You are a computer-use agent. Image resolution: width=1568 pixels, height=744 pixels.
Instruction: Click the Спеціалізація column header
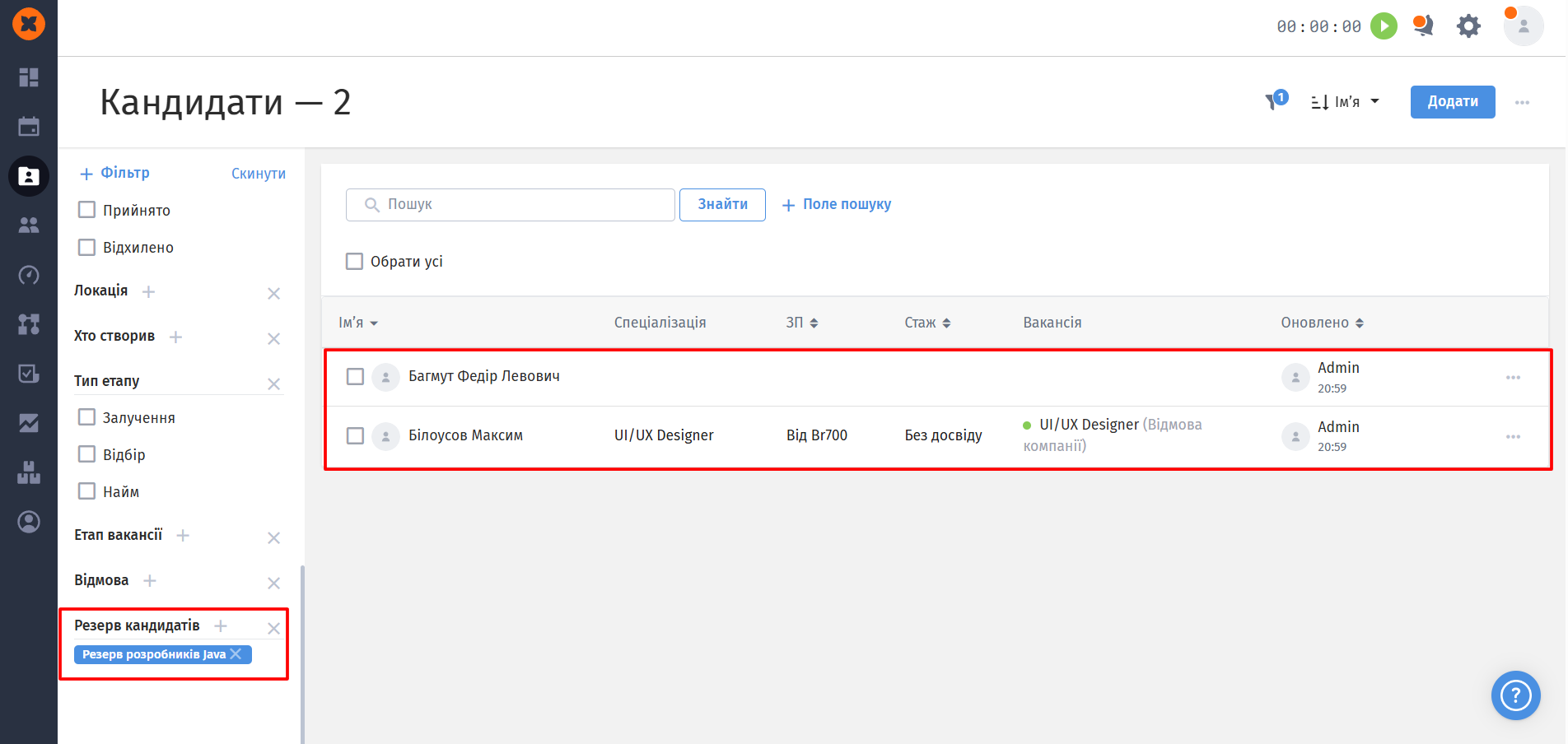point(660,323)
